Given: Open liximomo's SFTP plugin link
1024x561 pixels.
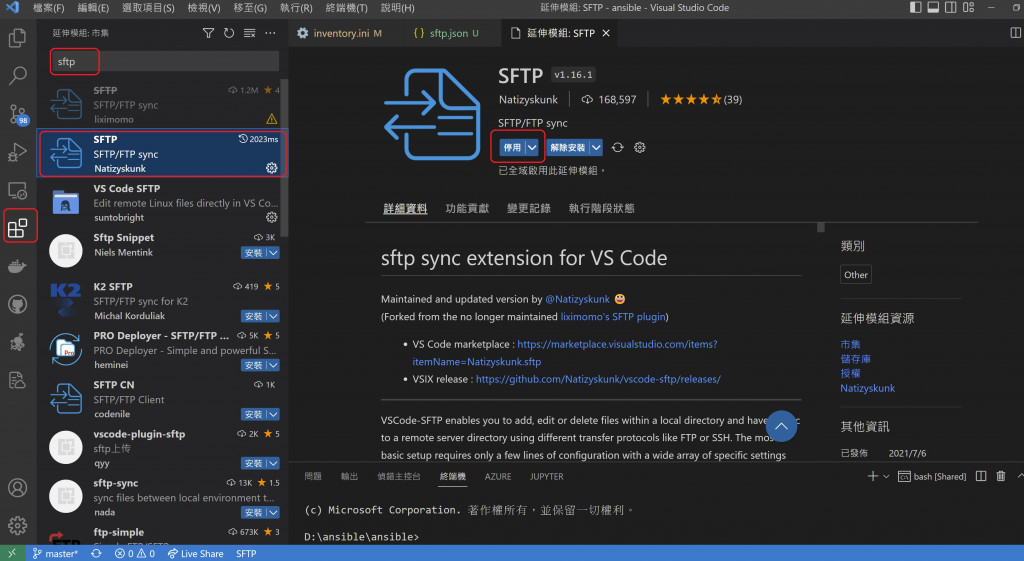Looking at the screenshot, I should coord(613,317).
